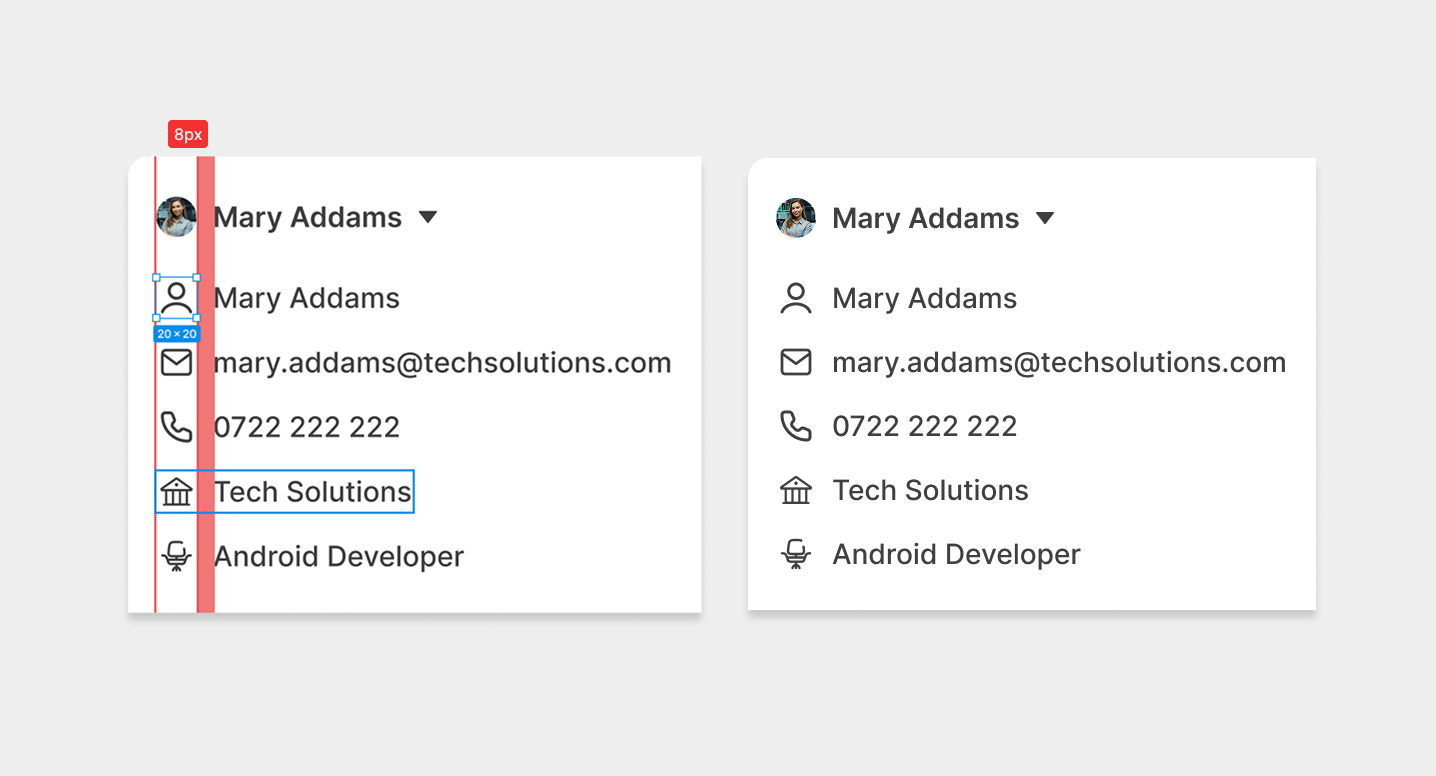This screenshot has height=776, width=1436.
Task: Click the phone icon in right card
Action: point(796,426)
